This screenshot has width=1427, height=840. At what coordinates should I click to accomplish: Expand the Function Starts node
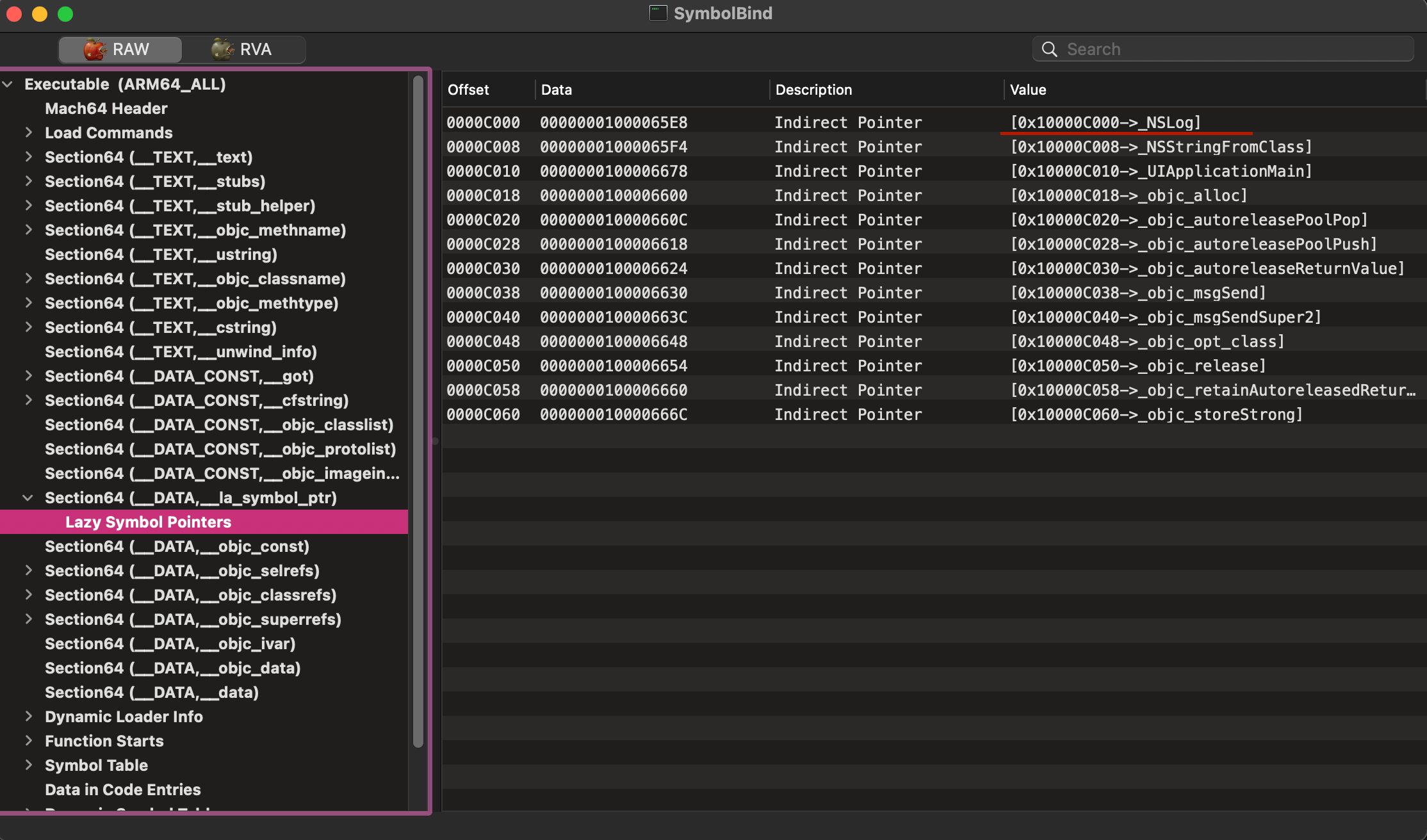pos(28,741)
